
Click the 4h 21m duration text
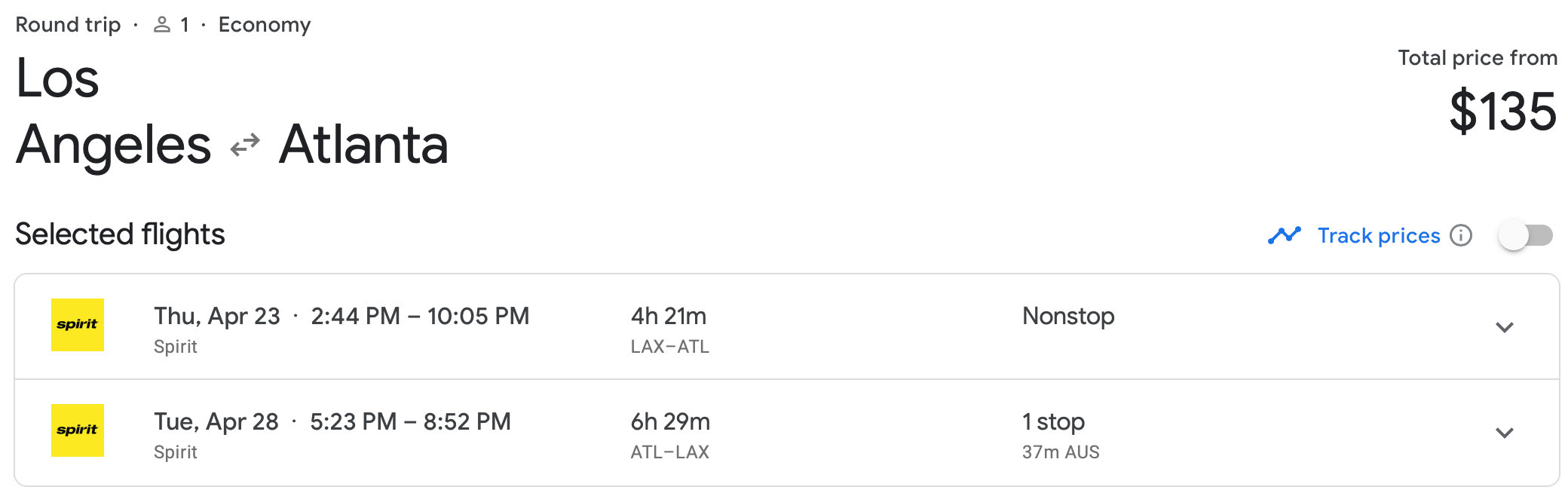(x=669, y=316)
